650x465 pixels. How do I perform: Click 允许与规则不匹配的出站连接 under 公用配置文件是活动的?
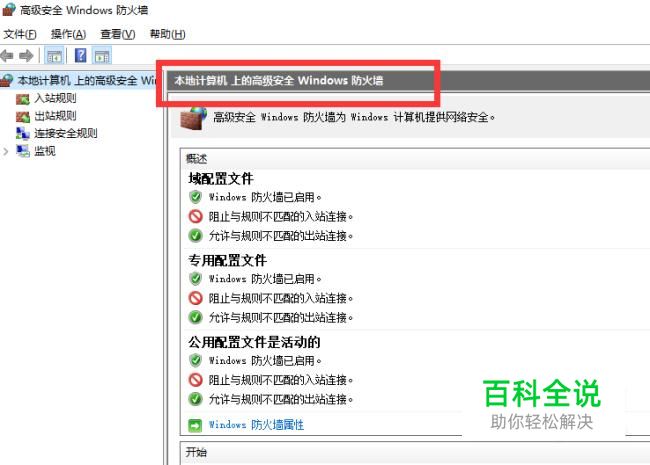pos(281,399)
